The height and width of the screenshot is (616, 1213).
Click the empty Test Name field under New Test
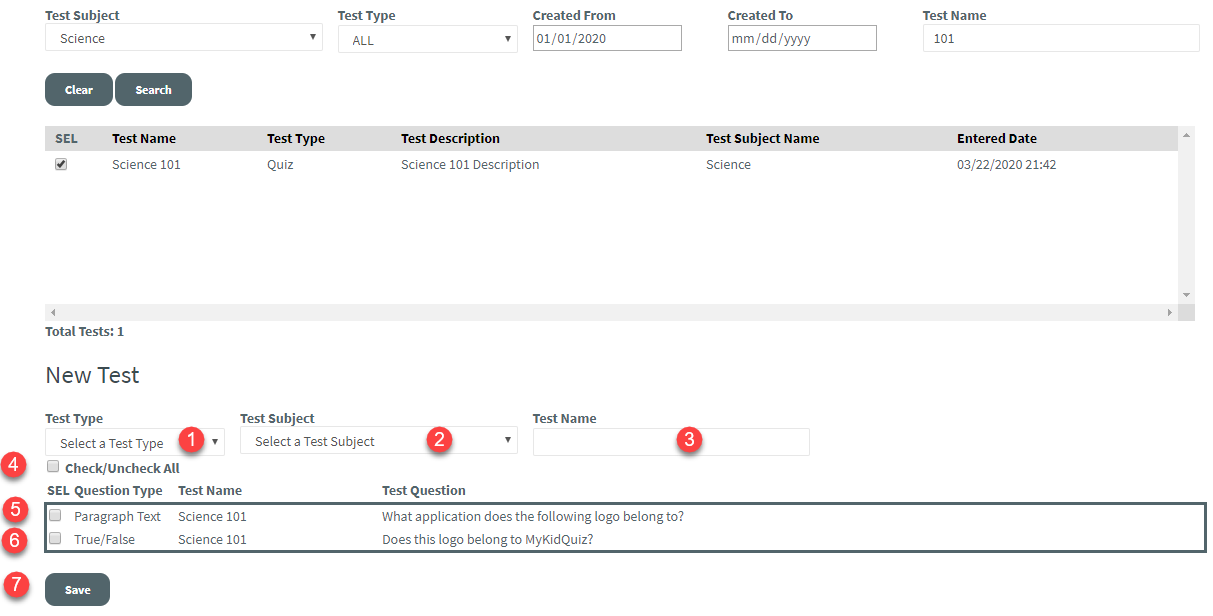pos(671,441)
